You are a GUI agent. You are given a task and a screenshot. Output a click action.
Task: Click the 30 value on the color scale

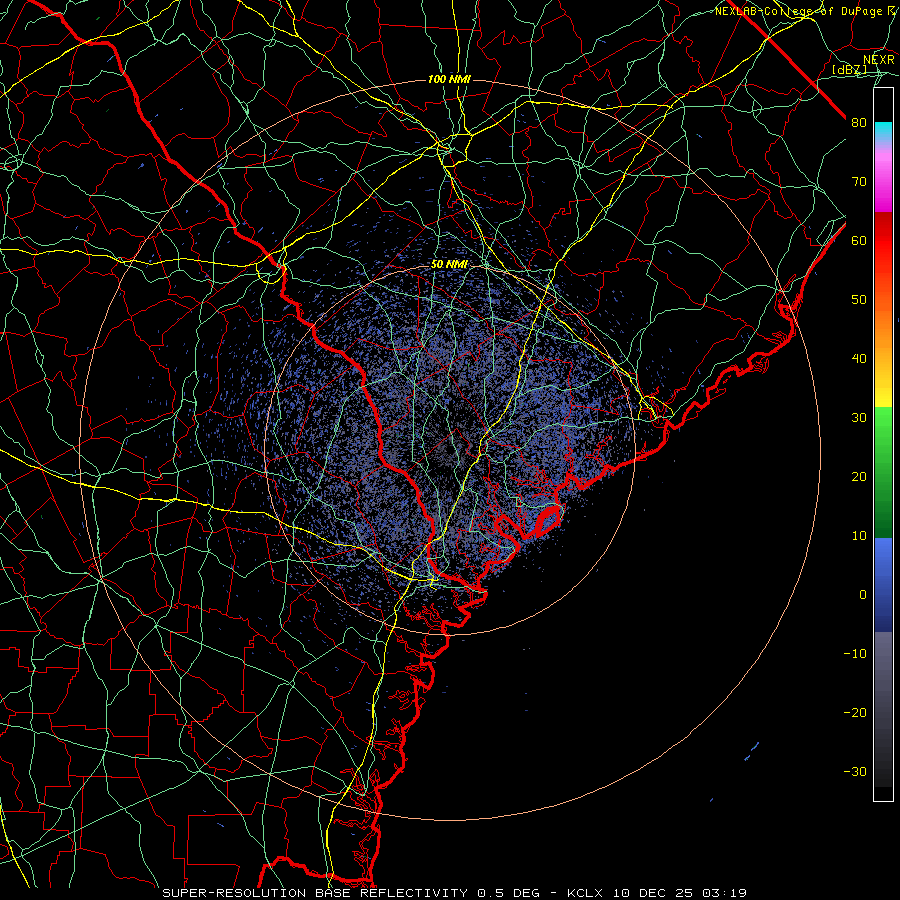pyautogui.click(x=859, y=418)
